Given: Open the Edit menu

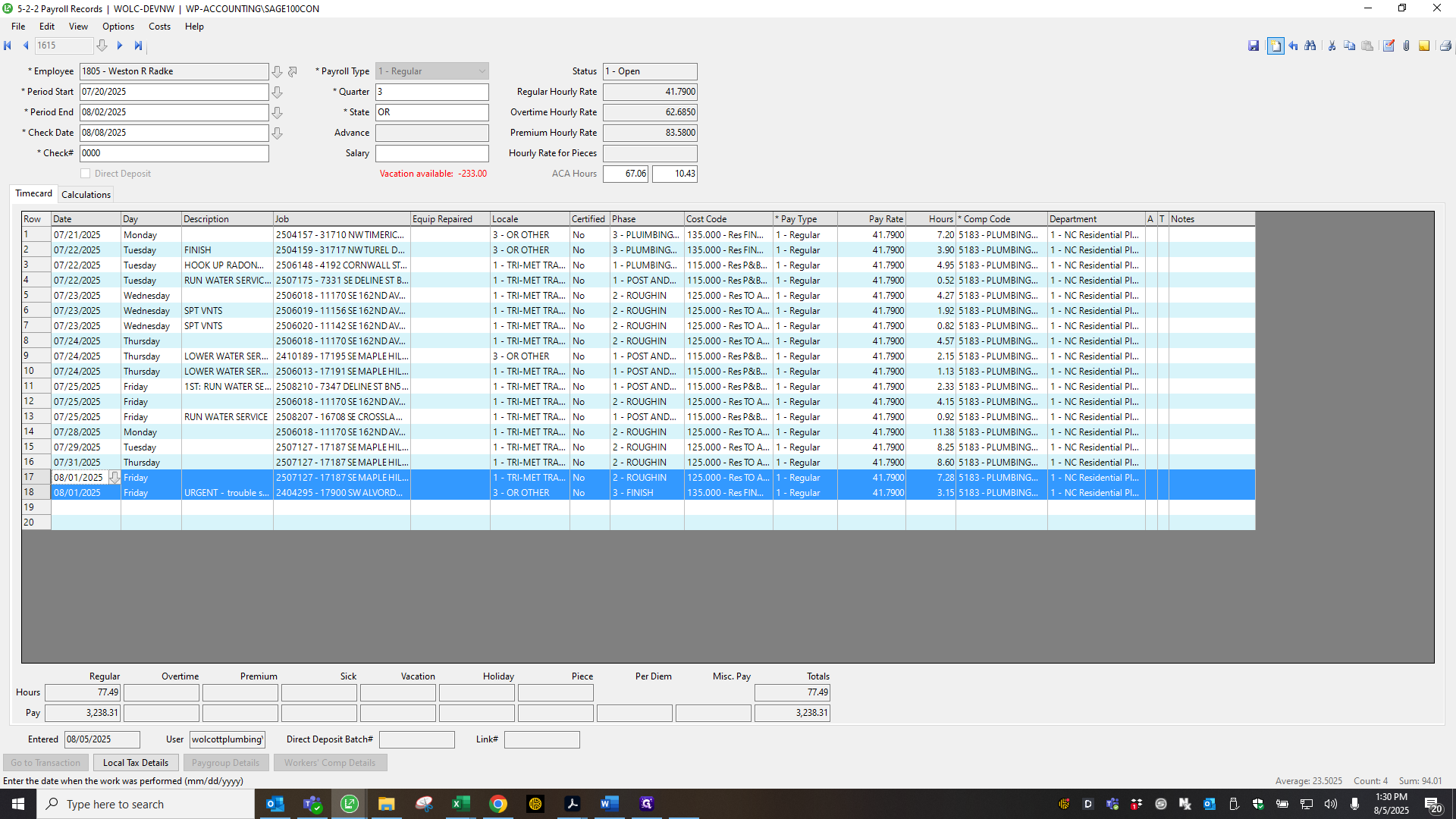Looking at the screenshot, I should [x=47, y=27].
